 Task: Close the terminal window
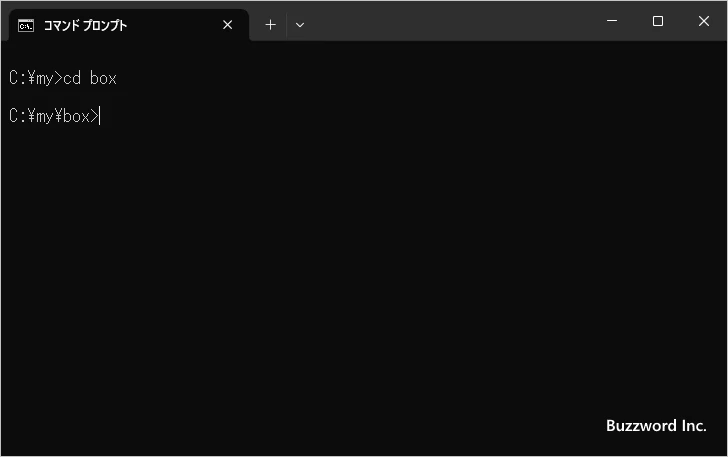tap(704, 21)
